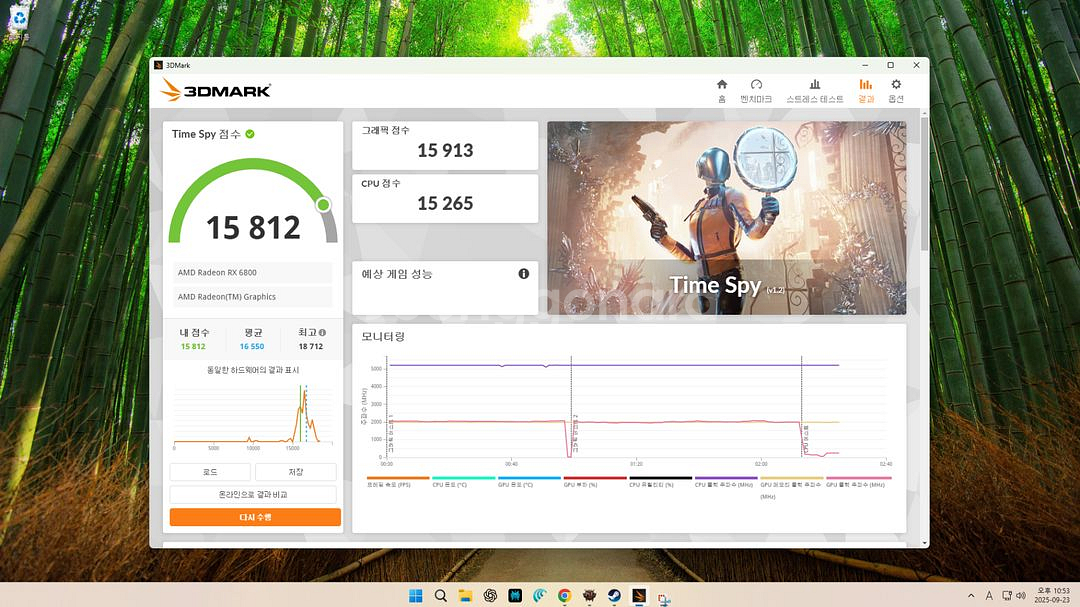Toggle the GPU 온도 (°C) graph legend
This screenshot has height=607, width=1080.
(529, 484)
